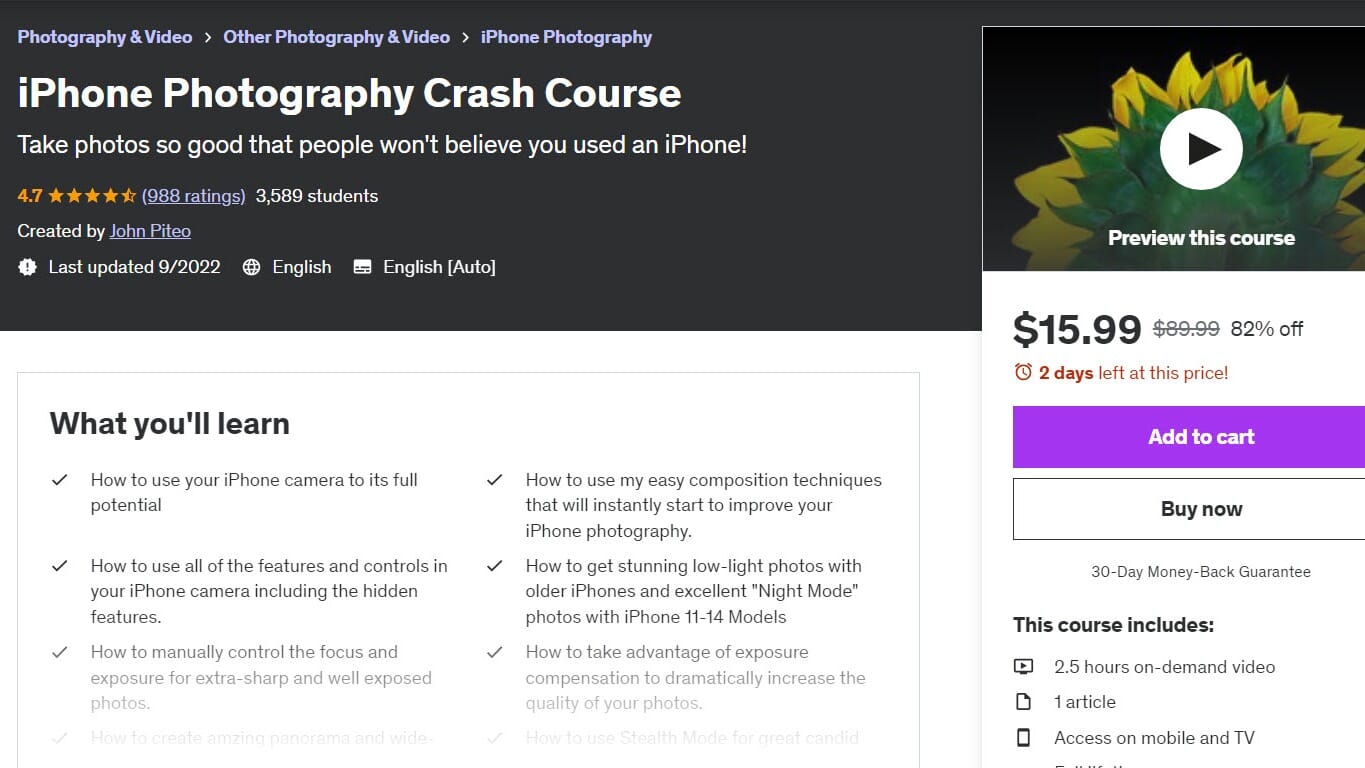Click the checkmark beside the composition techniques item
The image size is (1365, 768).
point(494,480)
